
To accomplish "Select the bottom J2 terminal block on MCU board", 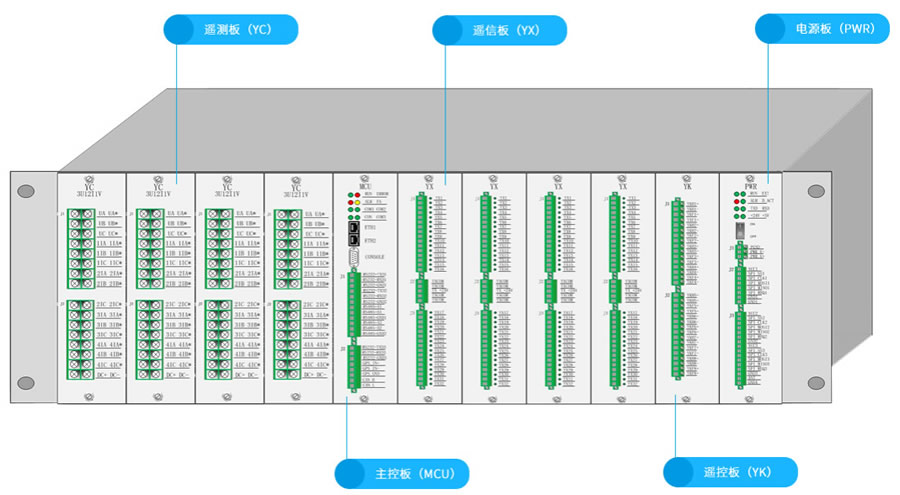I will click(x=354, y=368).
